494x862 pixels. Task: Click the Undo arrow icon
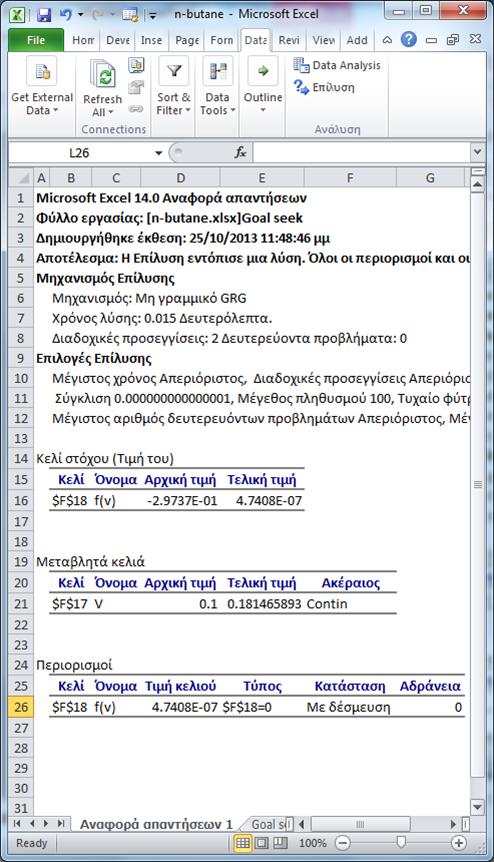[66, 14]
